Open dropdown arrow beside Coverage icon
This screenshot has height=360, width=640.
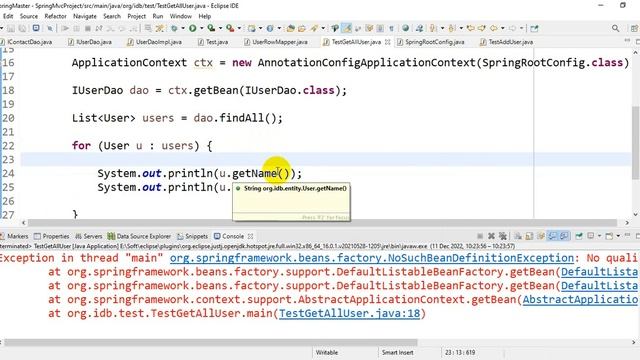click(220, 28)
